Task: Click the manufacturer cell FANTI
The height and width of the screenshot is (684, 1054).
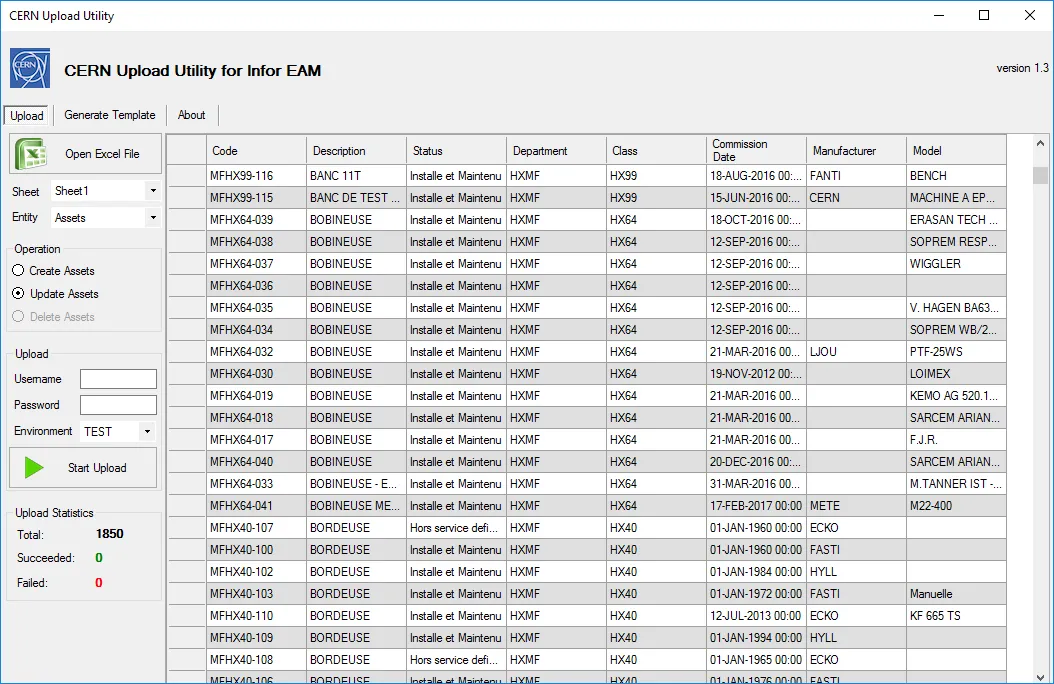Action: (856, 175)
